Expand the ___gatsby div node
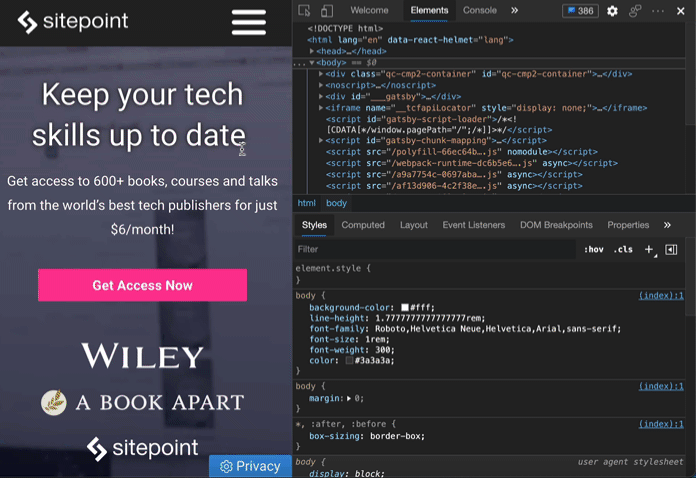 (321, 96)
